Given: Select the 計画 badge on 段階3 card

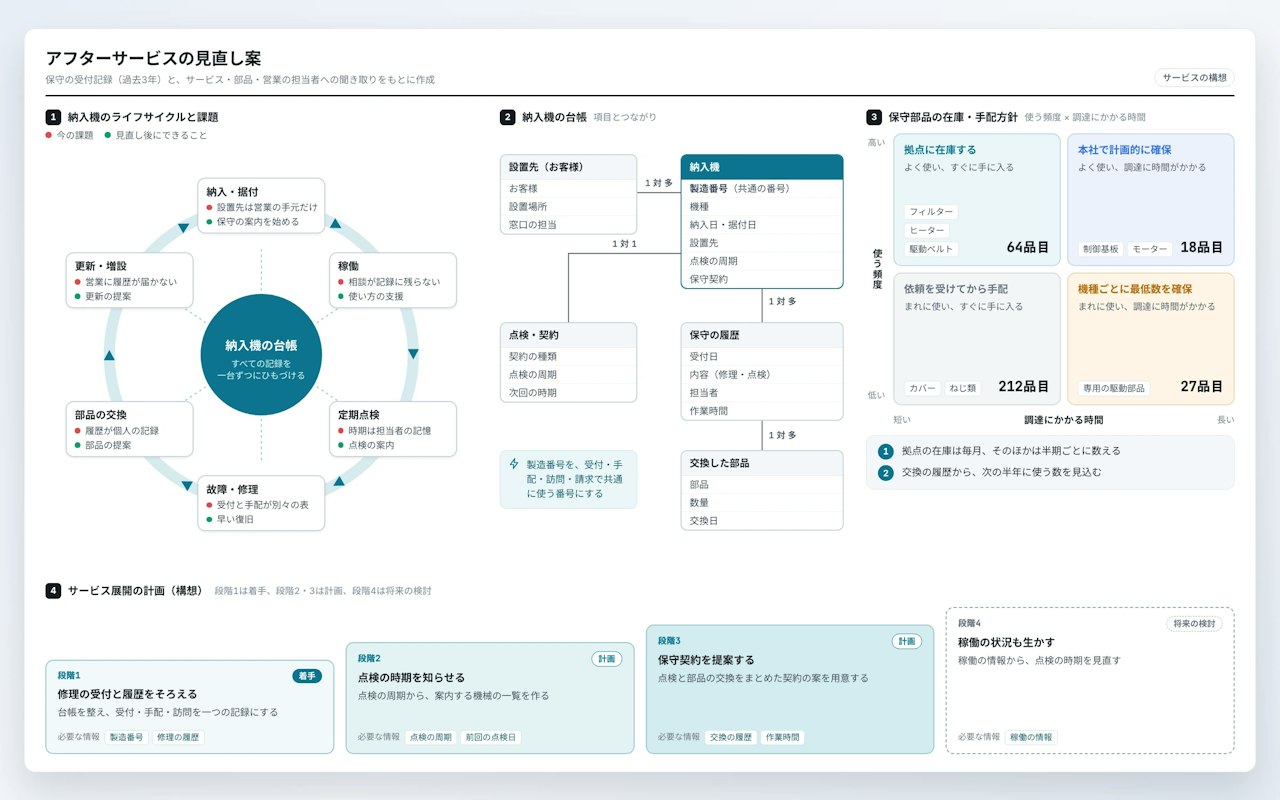Looking at the screenshot, I should tap(907, 641).
